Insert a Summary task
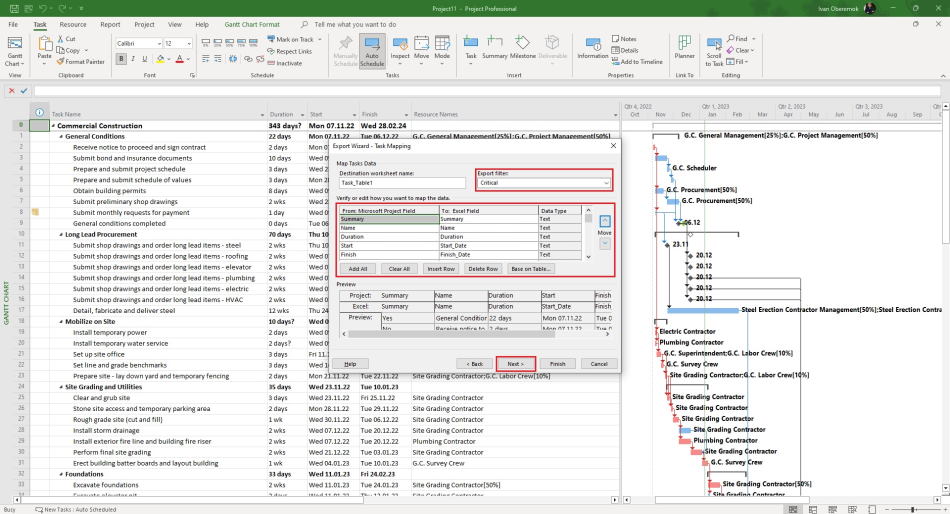The height and width of the screenshot is (514, 950). coord(494,47)
